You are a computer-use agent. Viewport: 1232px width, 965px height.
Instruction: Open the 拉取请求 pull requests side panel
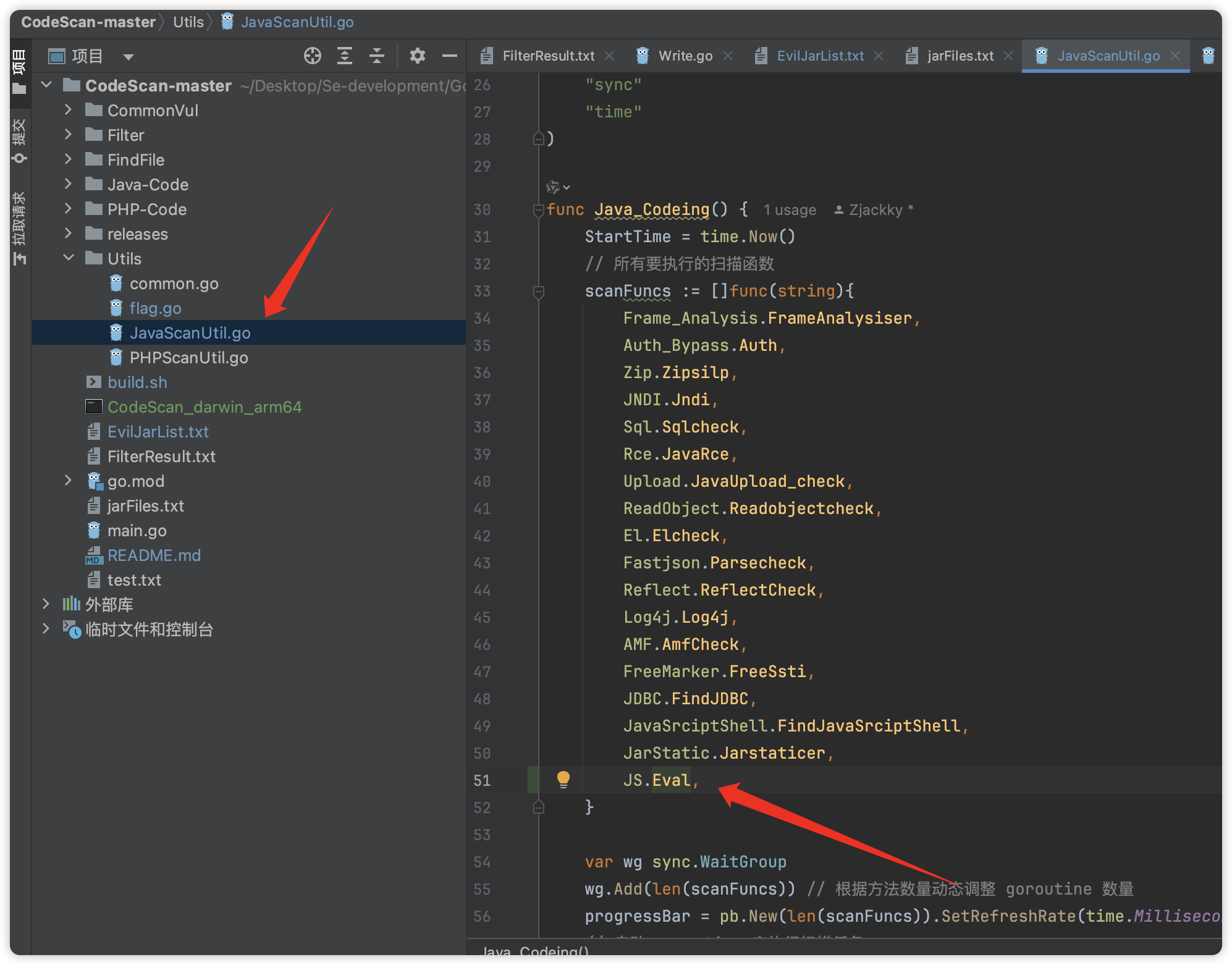20,228
